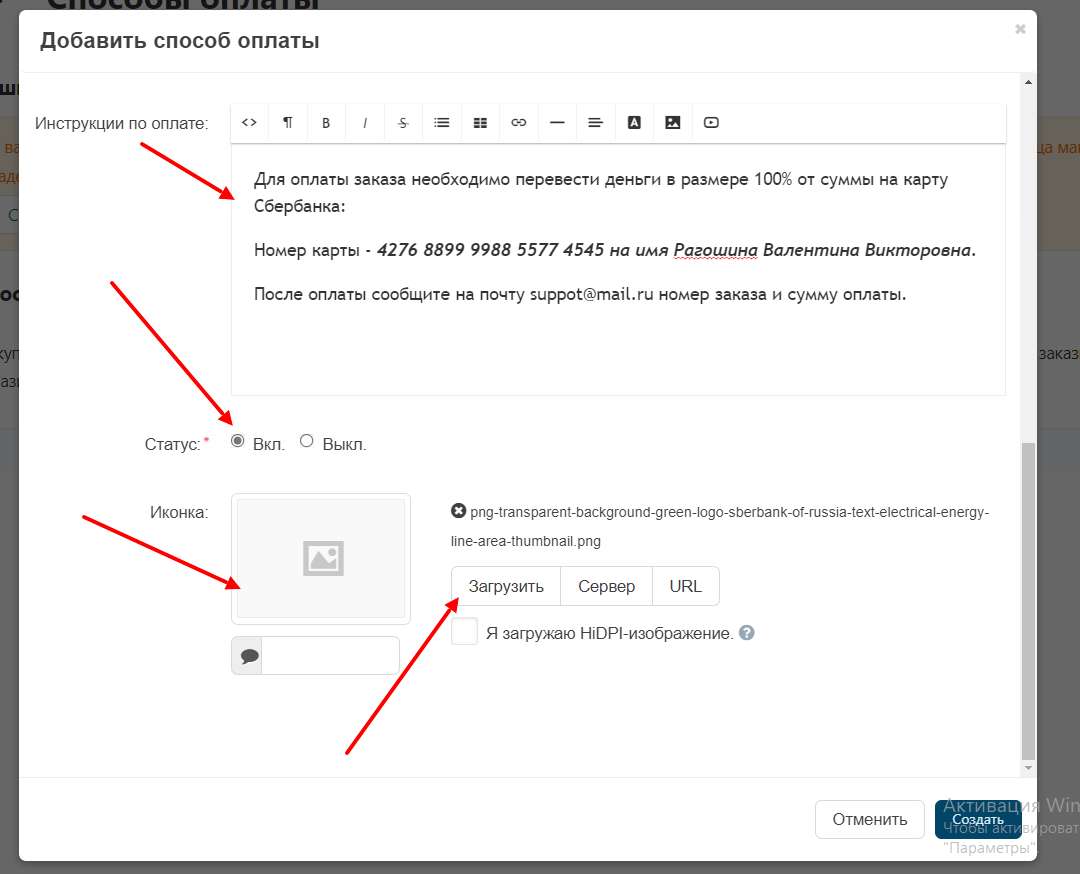
Task: Click the Статус: field label
Action: (172, 444)
